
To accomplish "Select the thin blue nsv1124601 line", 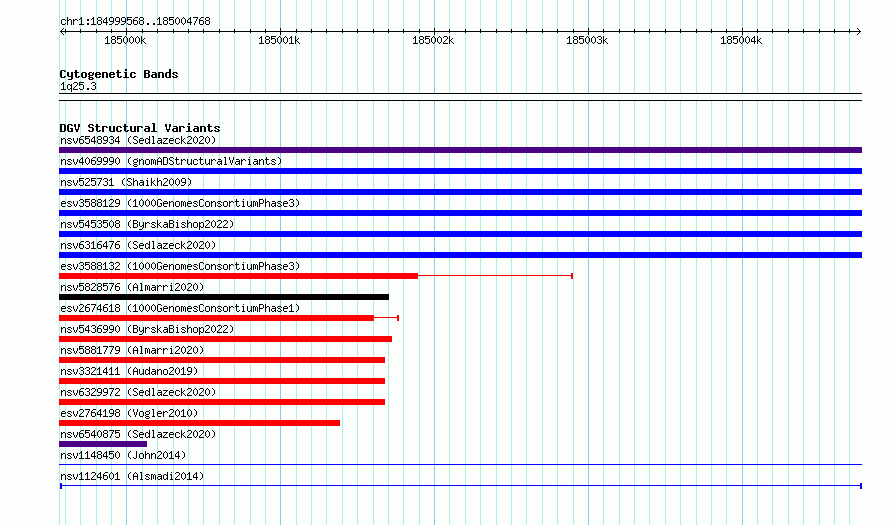I will 460,486.
